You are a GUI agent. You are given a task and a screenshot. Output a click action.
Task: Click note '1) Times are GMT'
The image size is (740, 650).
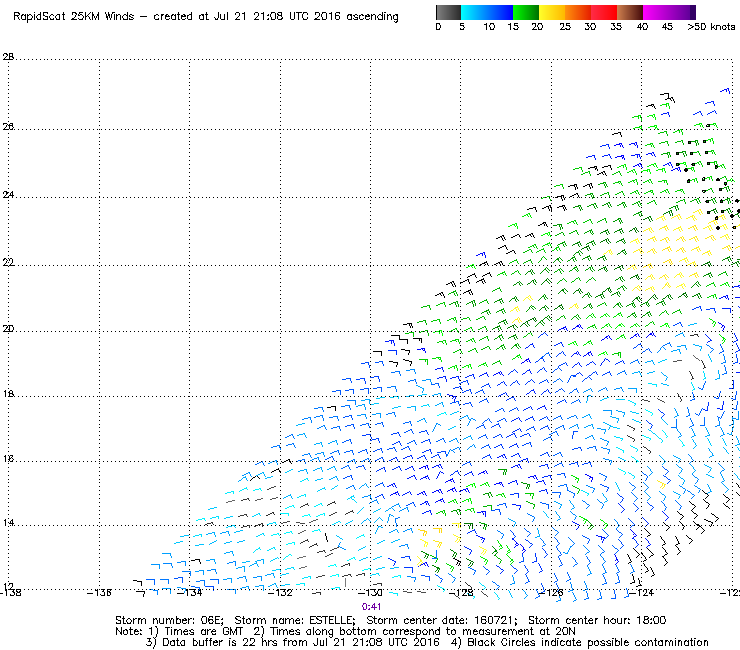click(195, 632)
